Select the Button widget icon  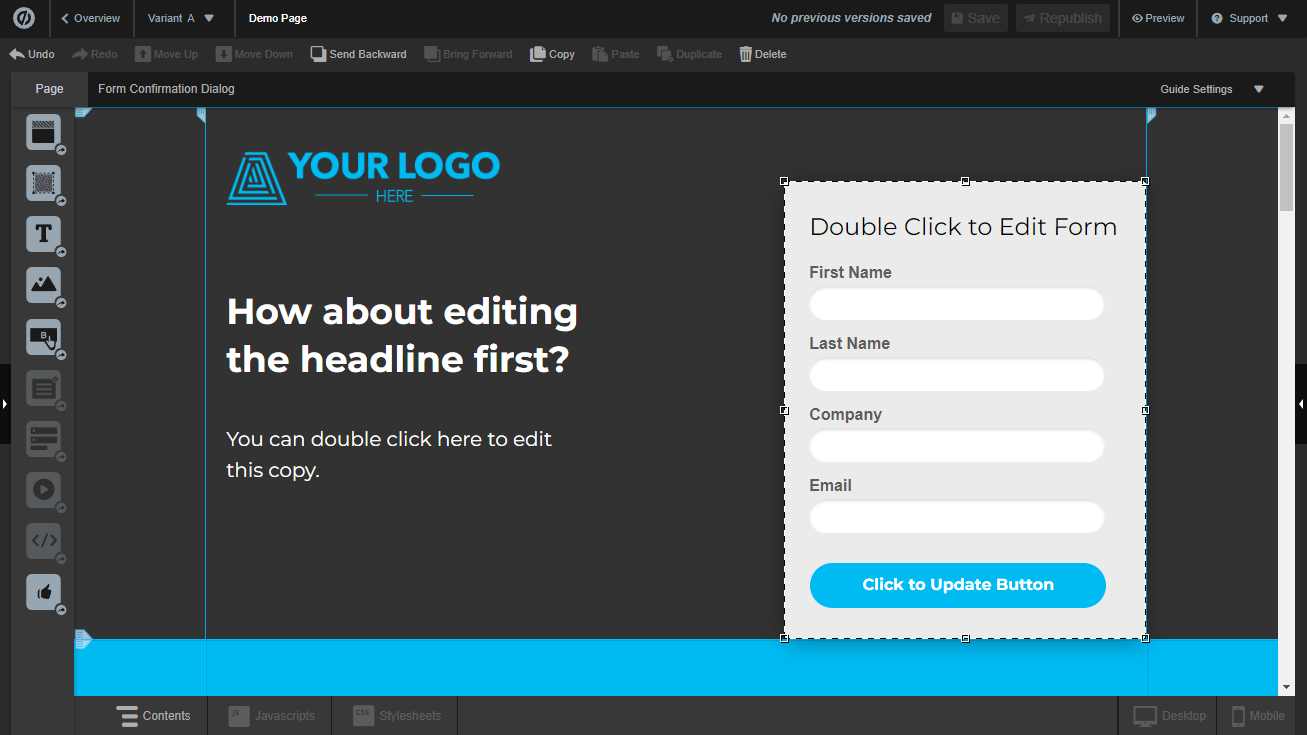(x=43, y=337)
